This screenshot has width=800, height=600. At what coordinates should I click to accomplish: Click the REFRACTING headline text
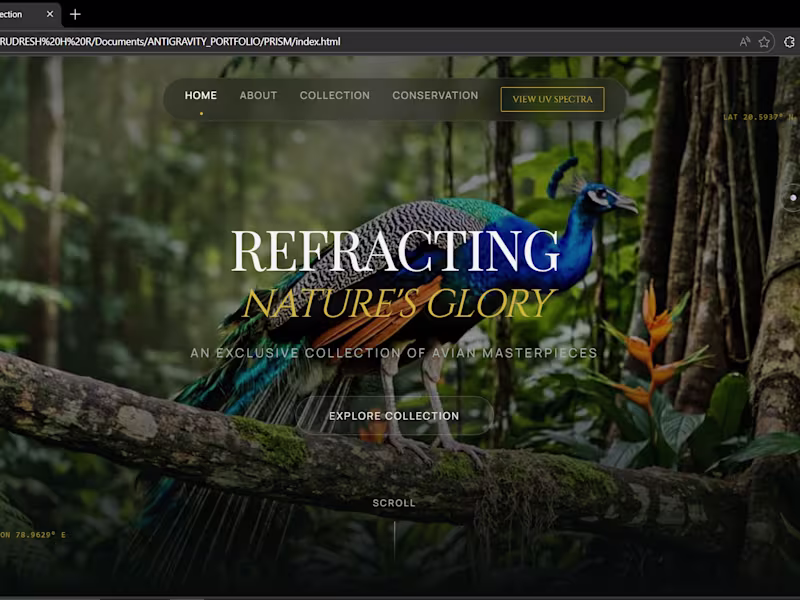[395, 251]
